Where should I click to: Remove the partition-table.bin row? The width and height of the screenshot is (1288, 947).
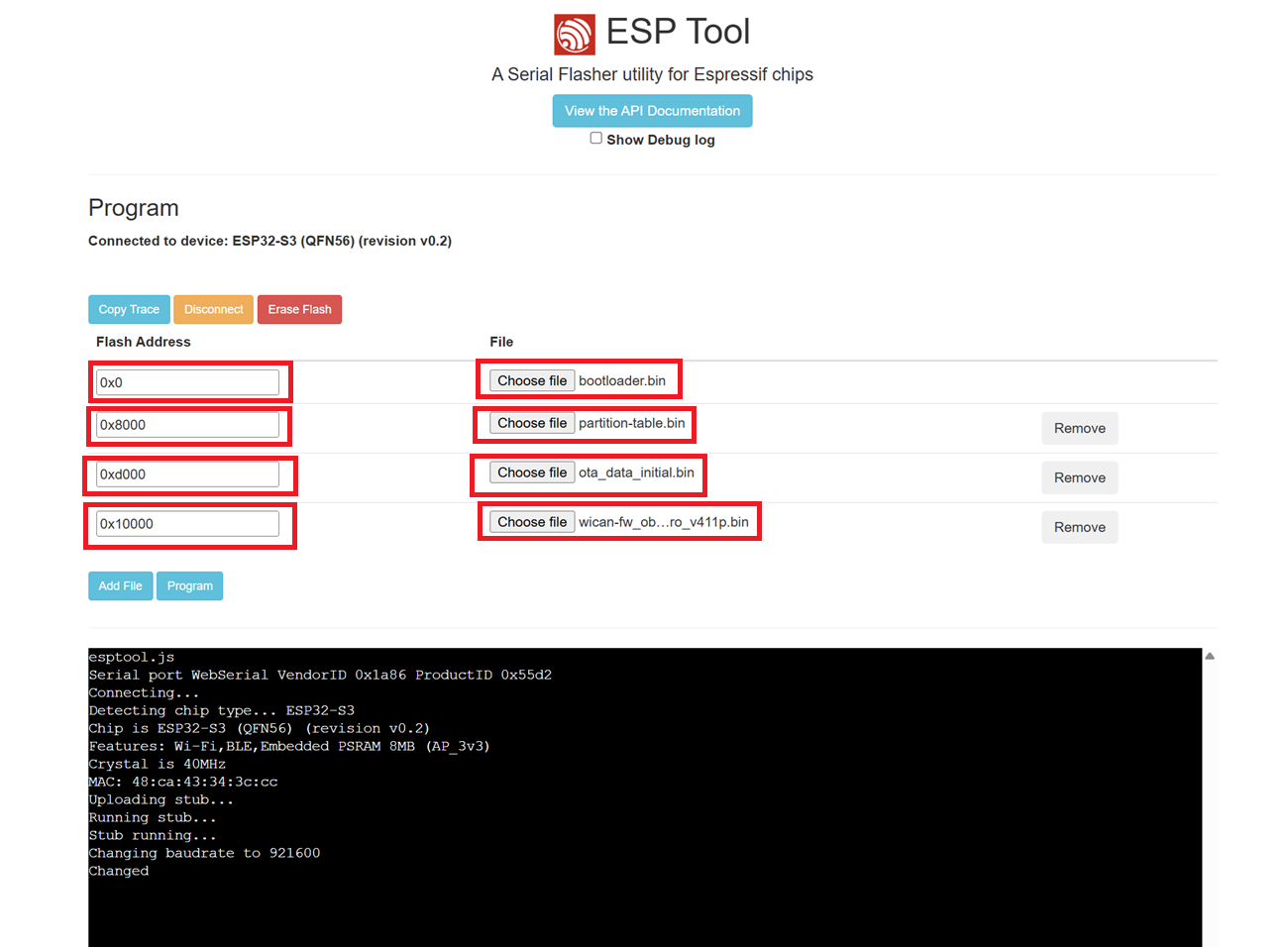(1079, 428)
